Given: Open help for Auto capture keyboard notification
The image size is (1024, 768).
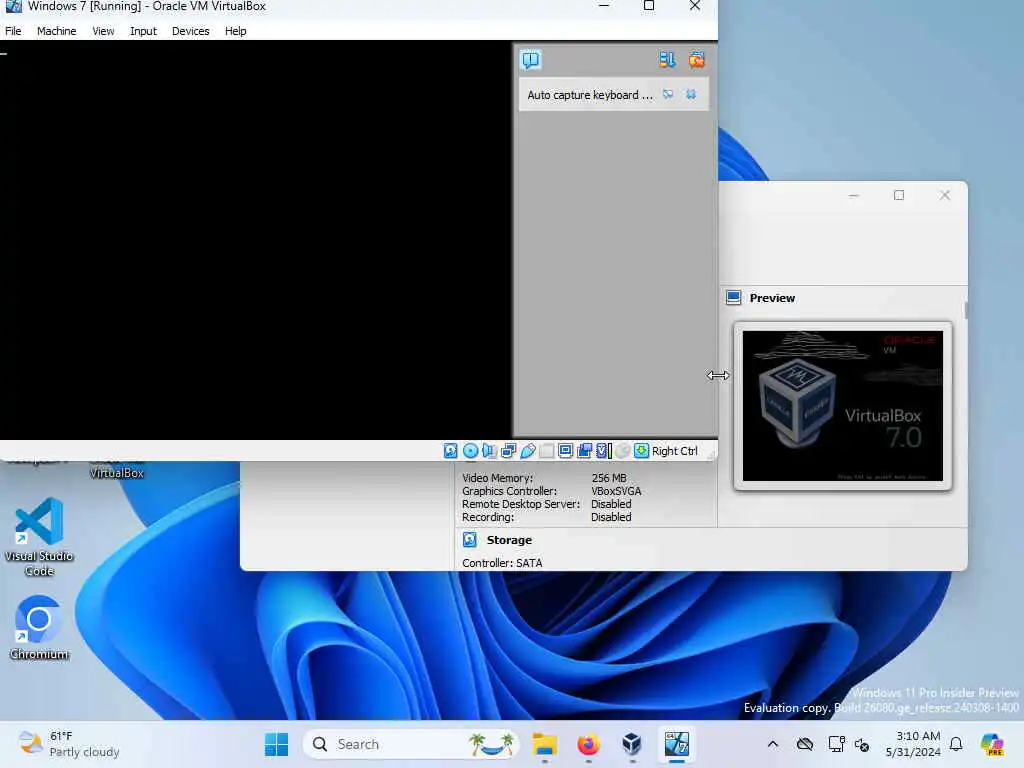Looking at the screenshot, I should (x=667, y=95).
